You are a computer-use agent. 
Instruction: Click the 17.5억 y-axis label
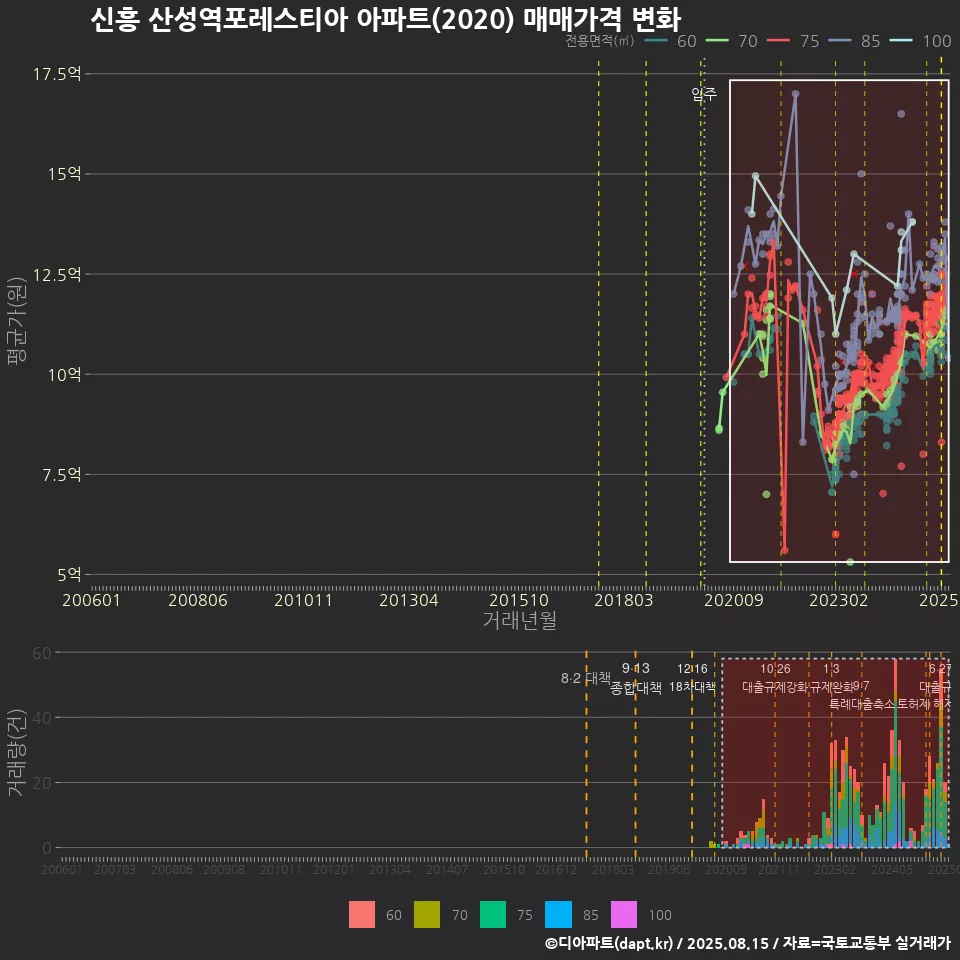57,74
